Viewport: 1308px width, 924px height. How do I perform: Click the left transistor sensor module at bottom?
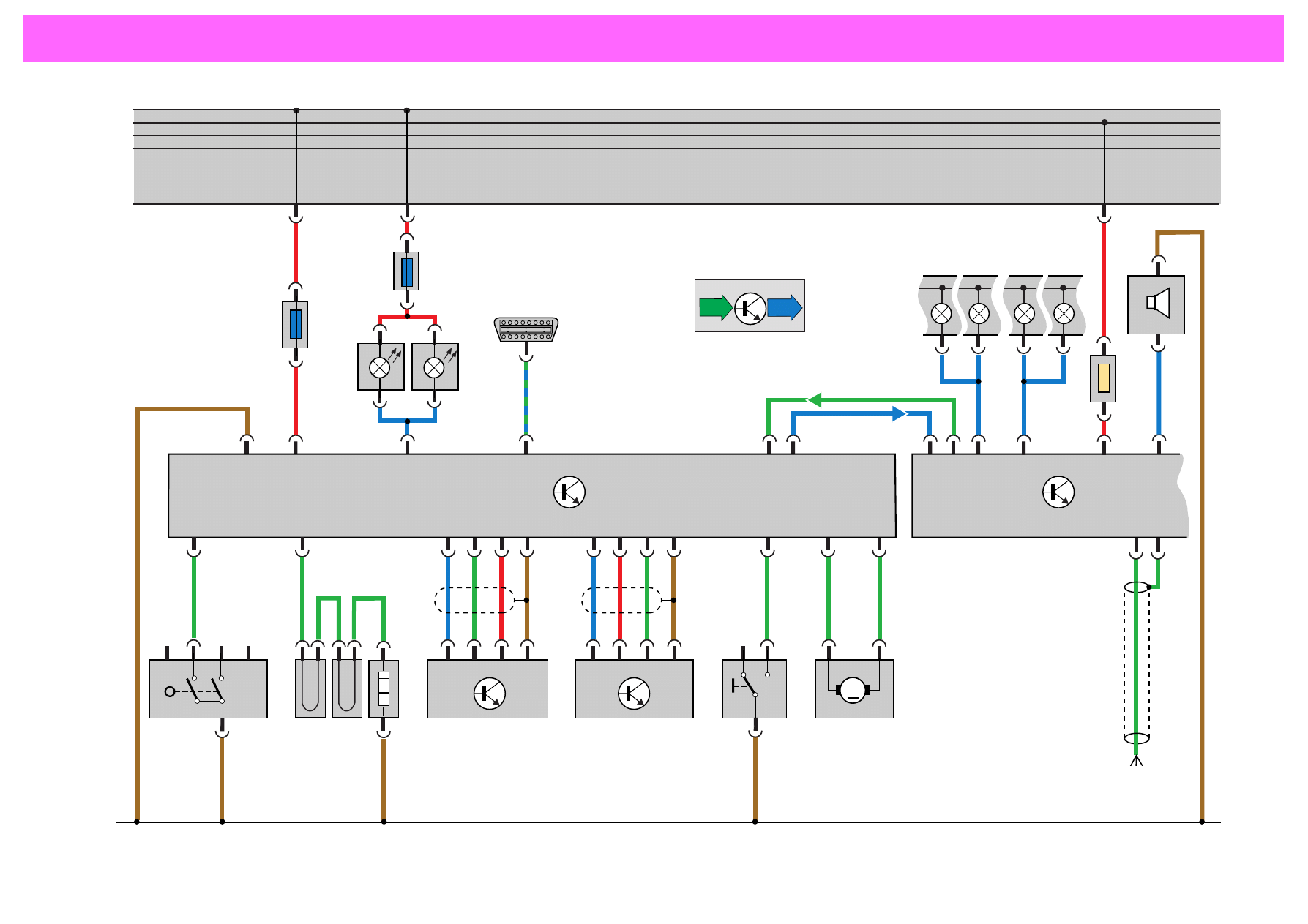(487, 688)
